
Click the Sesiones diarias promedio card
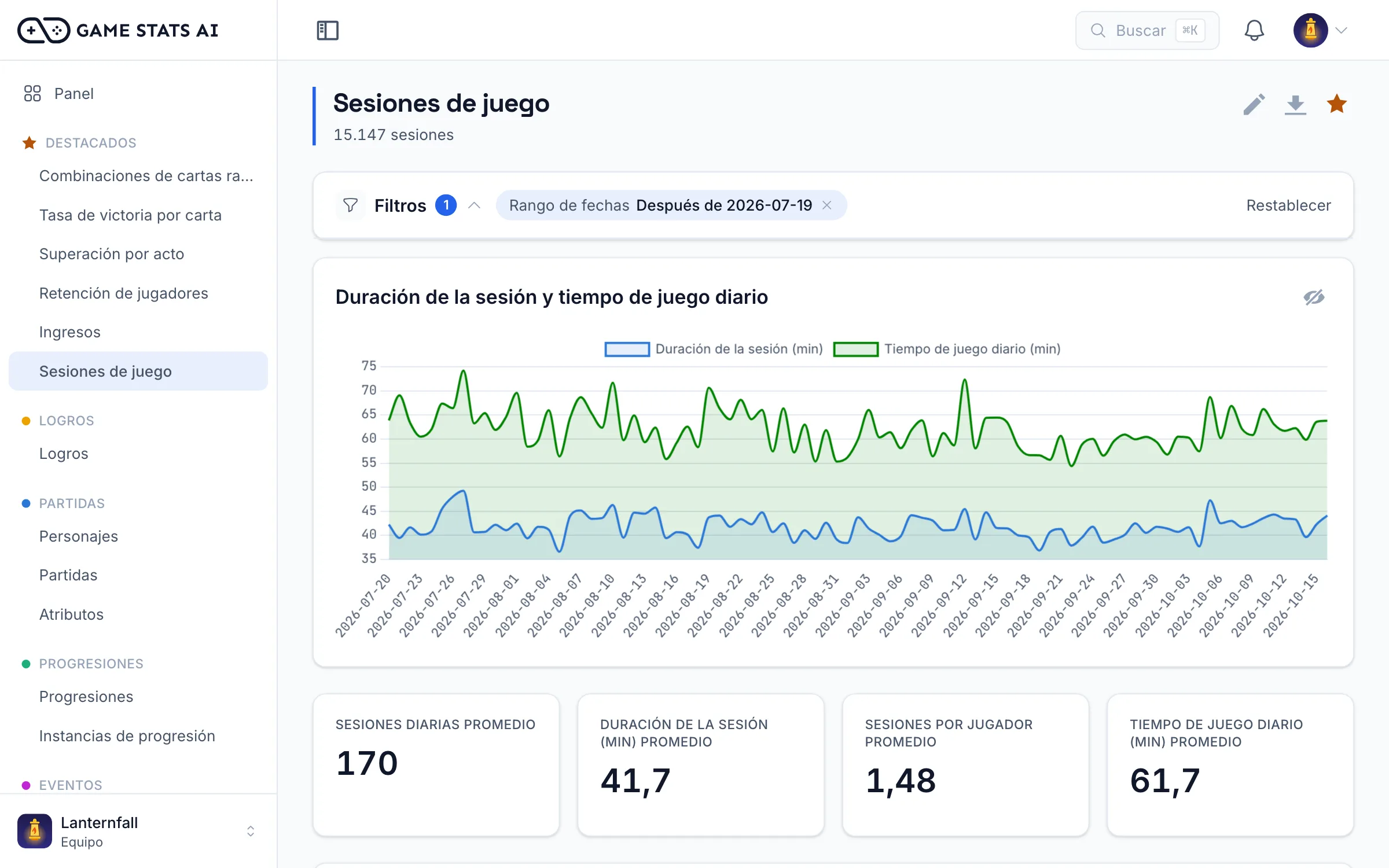[436, 764]
